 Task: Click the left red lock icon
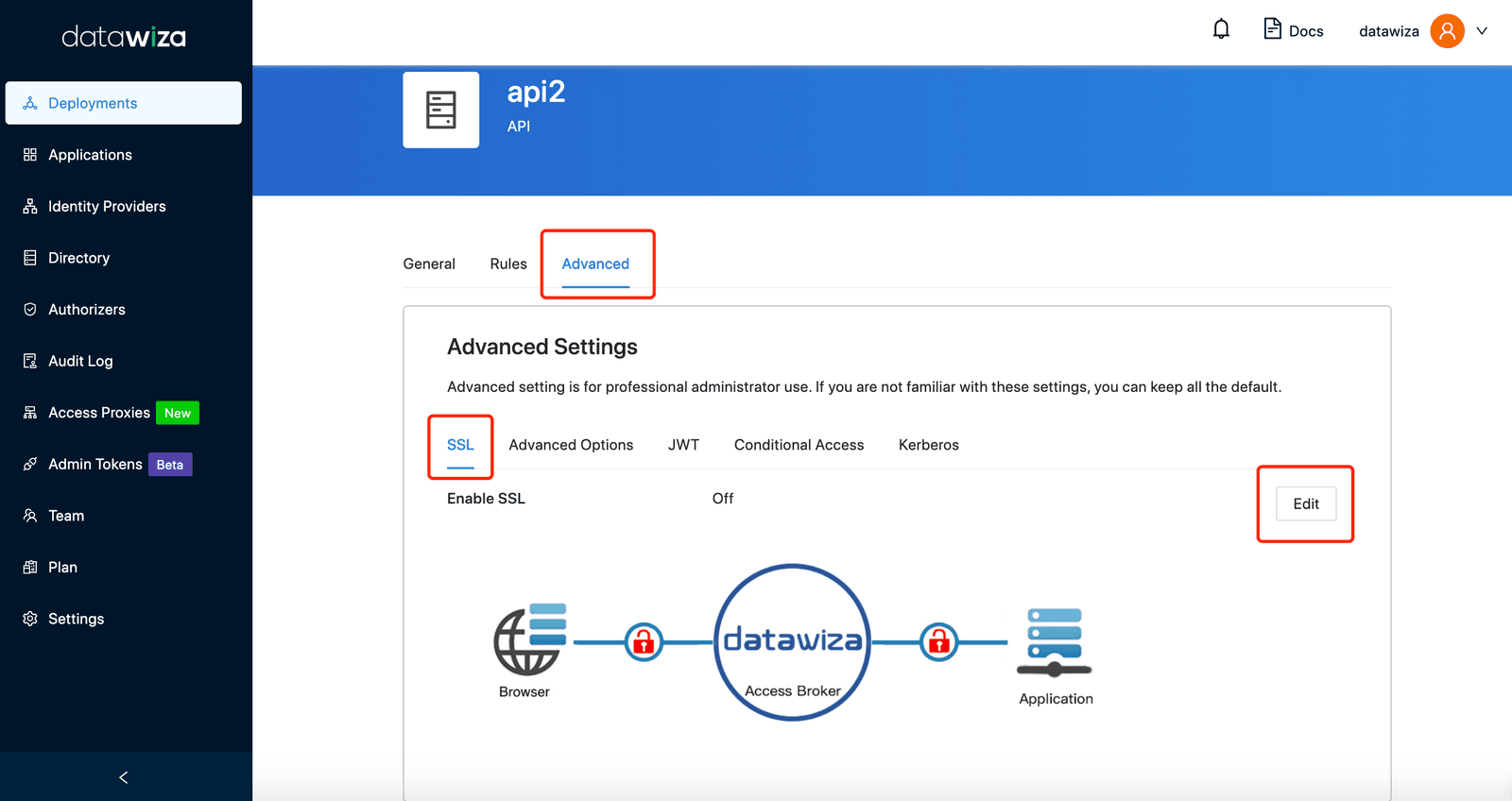pos(644,642)
